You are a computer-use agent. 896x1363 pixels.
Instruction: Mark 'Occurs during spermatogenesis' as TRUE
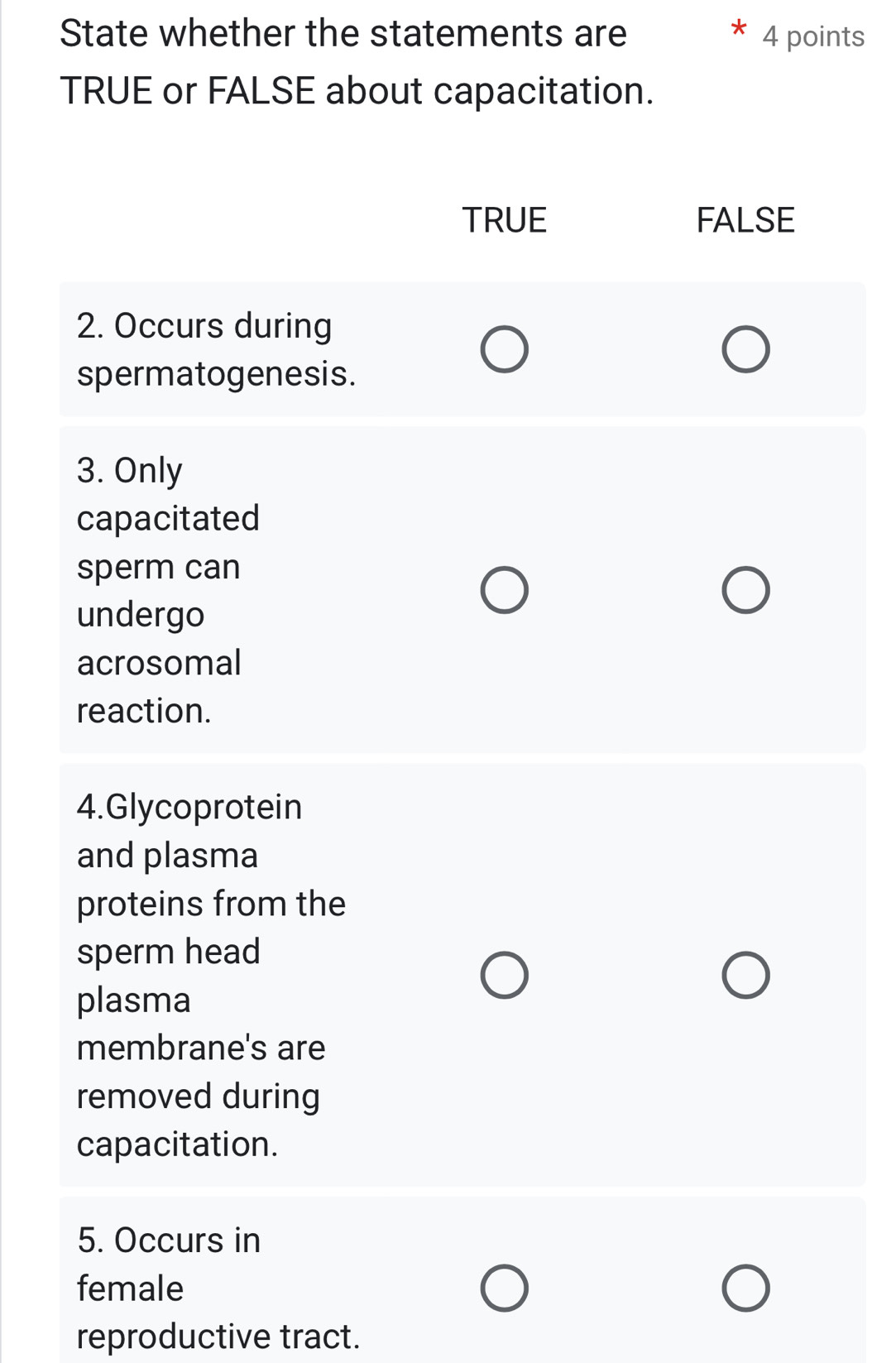pyautogui.click(x=505, y=350)
